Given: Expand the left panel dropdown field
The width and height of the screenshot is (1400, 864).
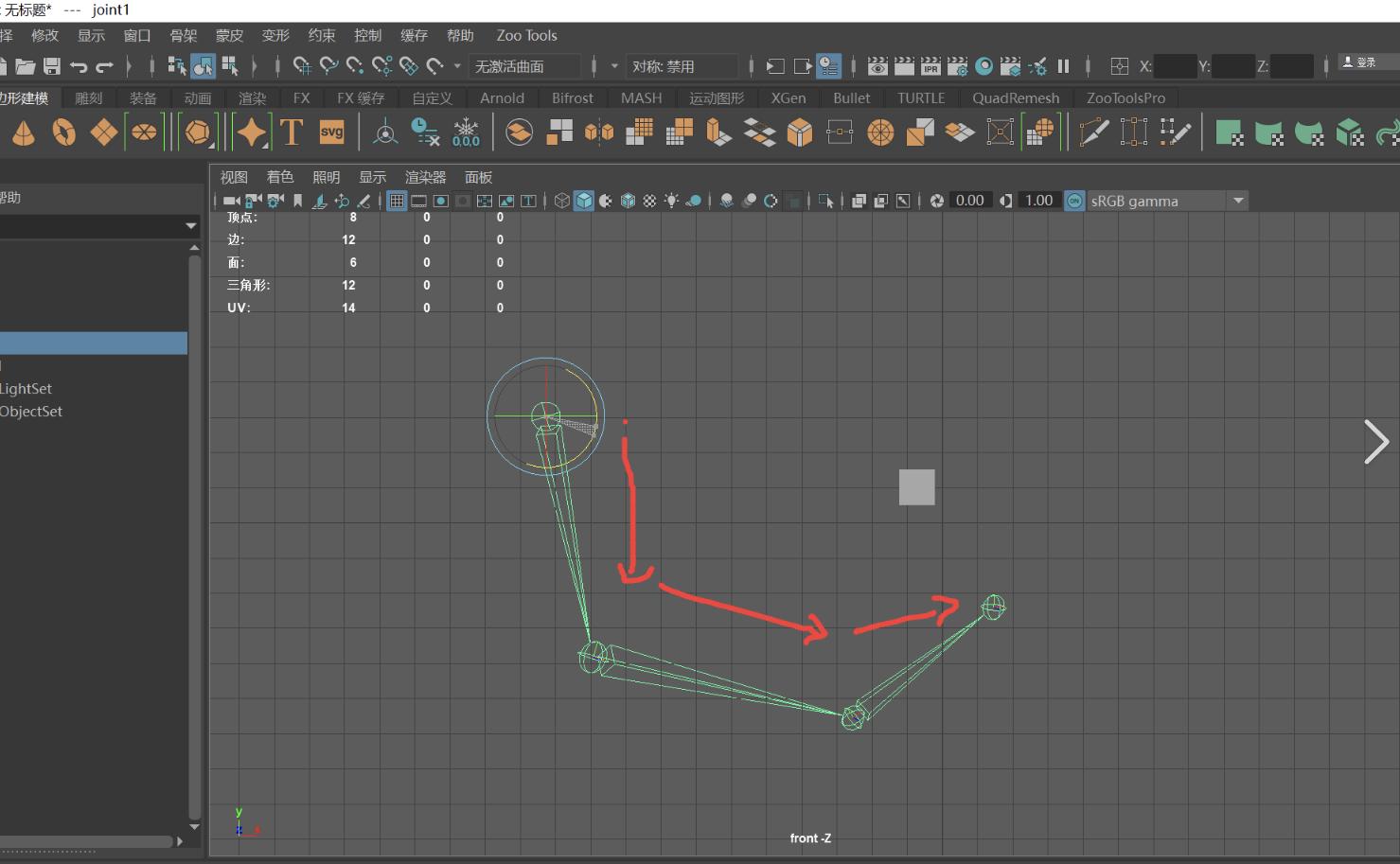Looking at the screenshot, I should tap(190, 226).
